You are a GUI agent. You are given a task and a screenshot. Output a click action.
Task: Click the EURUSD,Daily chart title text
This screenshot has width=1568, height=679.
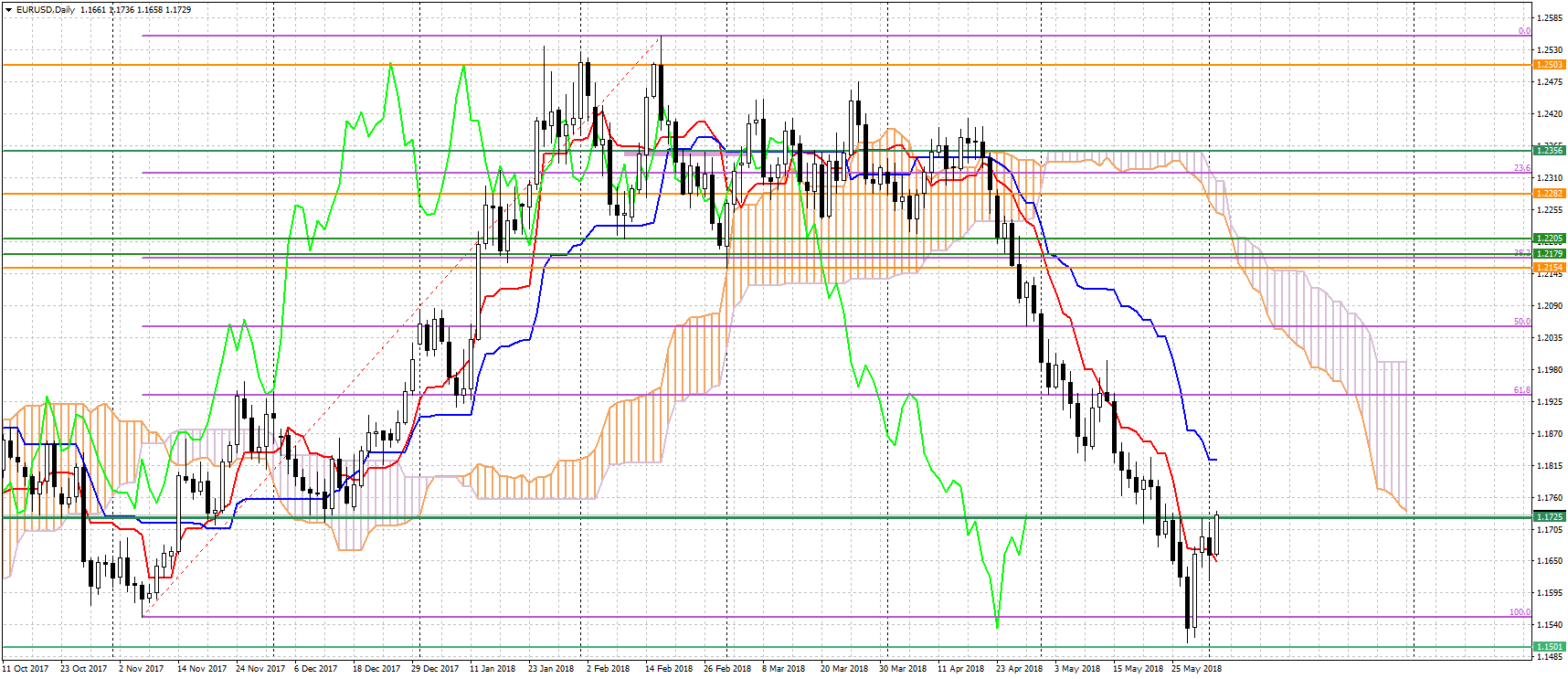click(46, 10)
